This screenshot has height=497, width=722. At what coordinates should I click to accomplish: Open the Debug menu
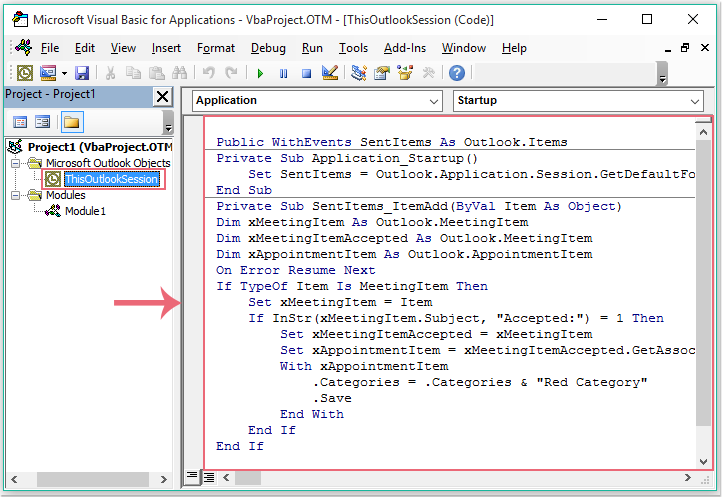pyautogui.click(x=268, y=48)
